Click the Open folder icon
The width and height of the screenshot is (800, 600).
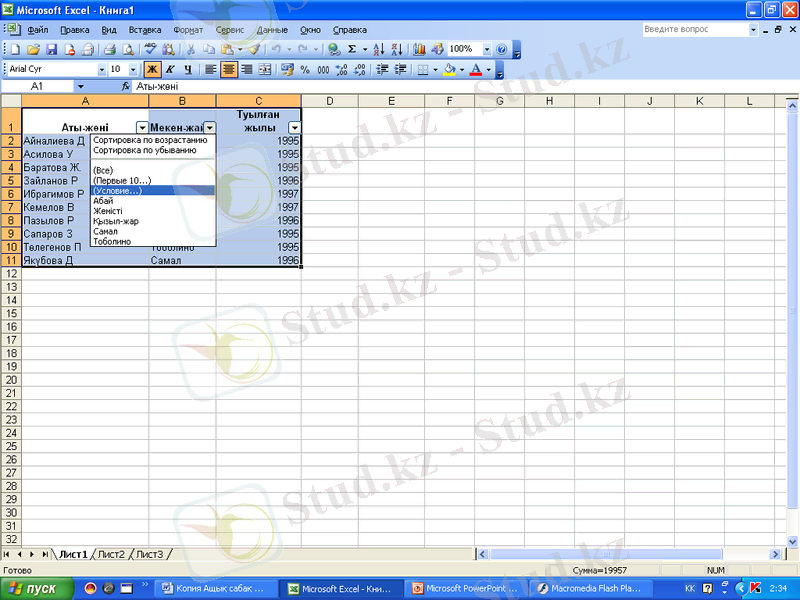click(33, 49)
